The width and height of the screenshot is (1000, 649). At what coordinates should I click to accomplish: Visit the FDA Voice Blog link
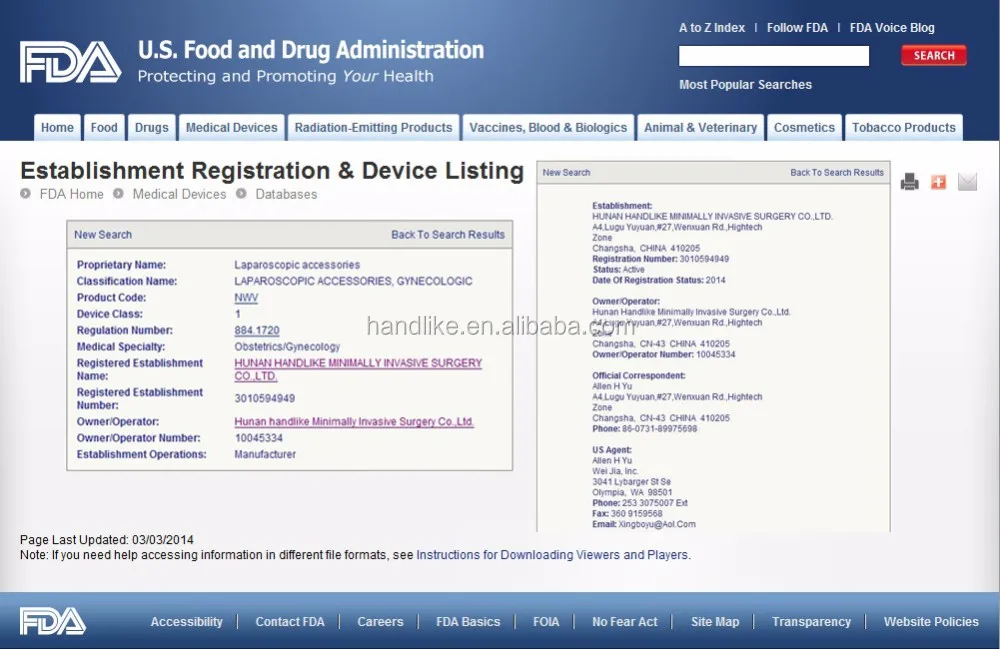click(x=892, y=28)
